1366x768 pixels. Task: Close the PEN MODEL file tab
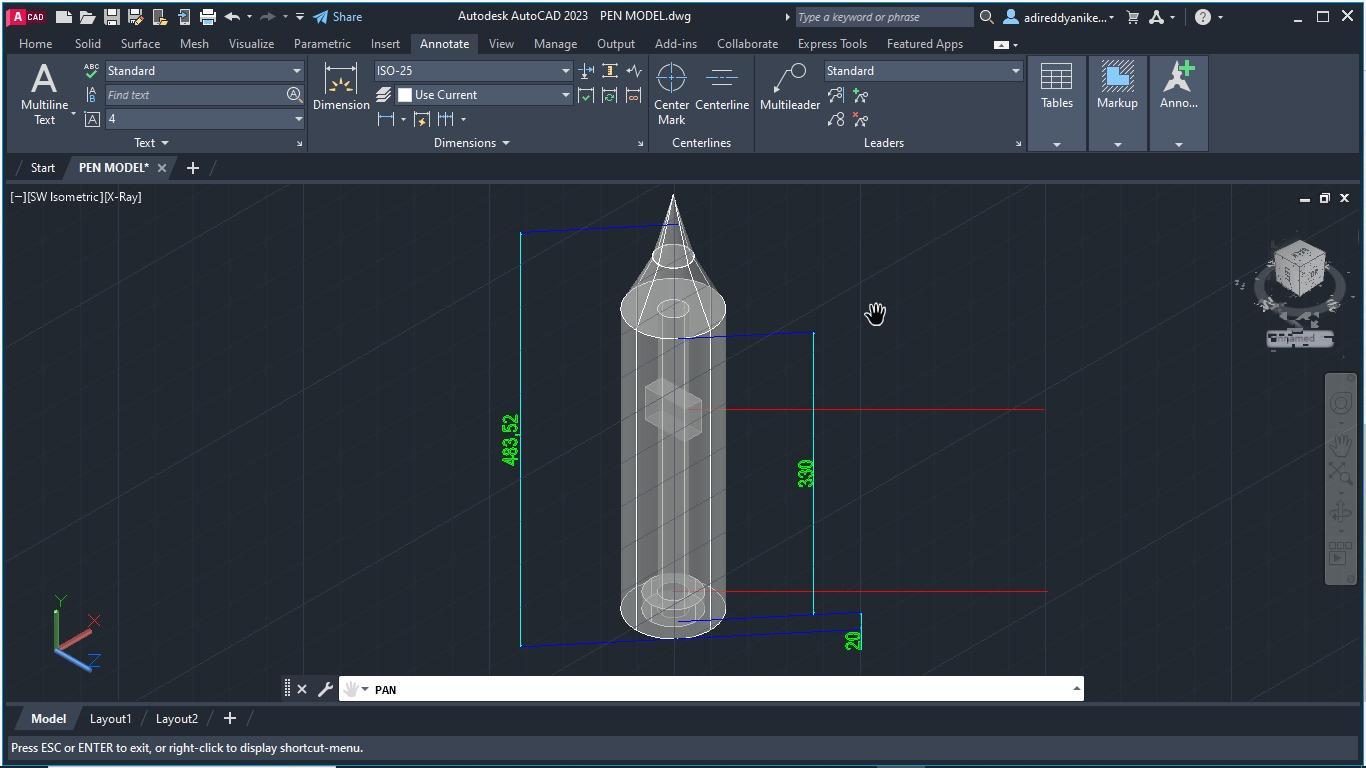161,168
